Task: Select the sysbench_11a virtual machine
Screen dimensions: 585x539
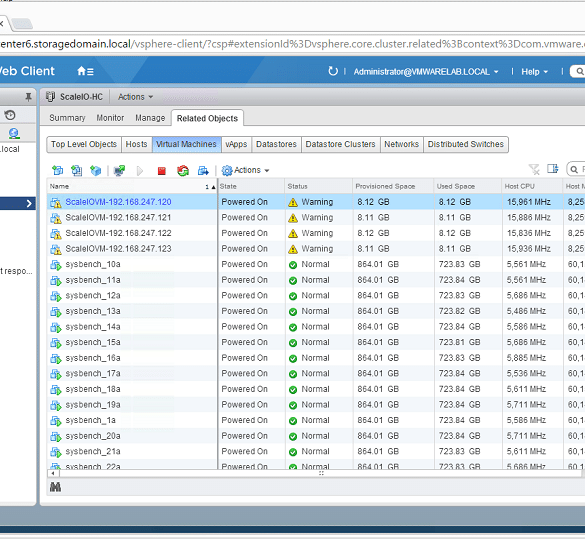Action: coord(93,280)
